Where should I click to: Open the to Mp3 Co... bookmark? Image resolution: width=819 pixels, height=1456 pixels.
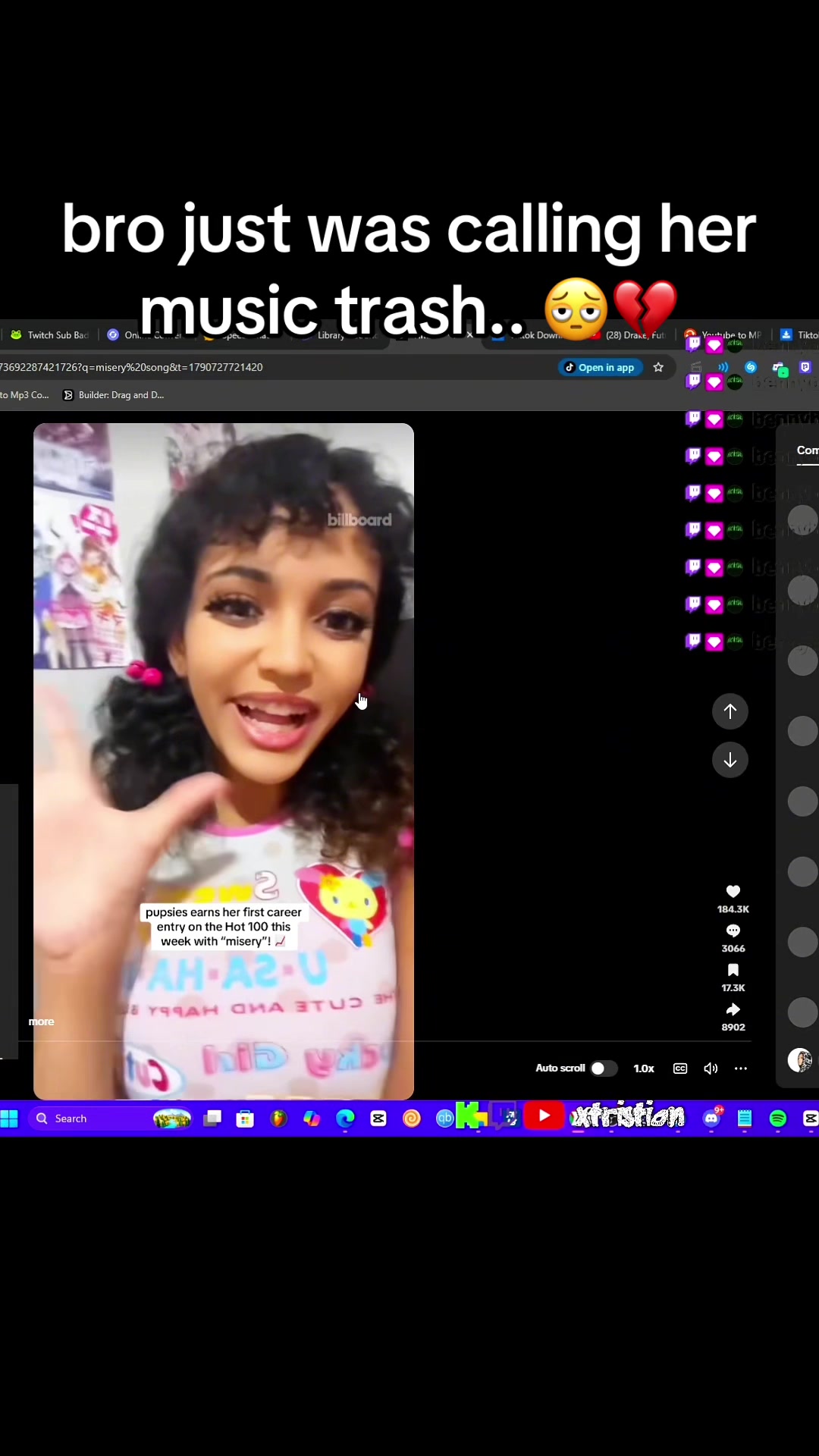[x=24, y=395]
